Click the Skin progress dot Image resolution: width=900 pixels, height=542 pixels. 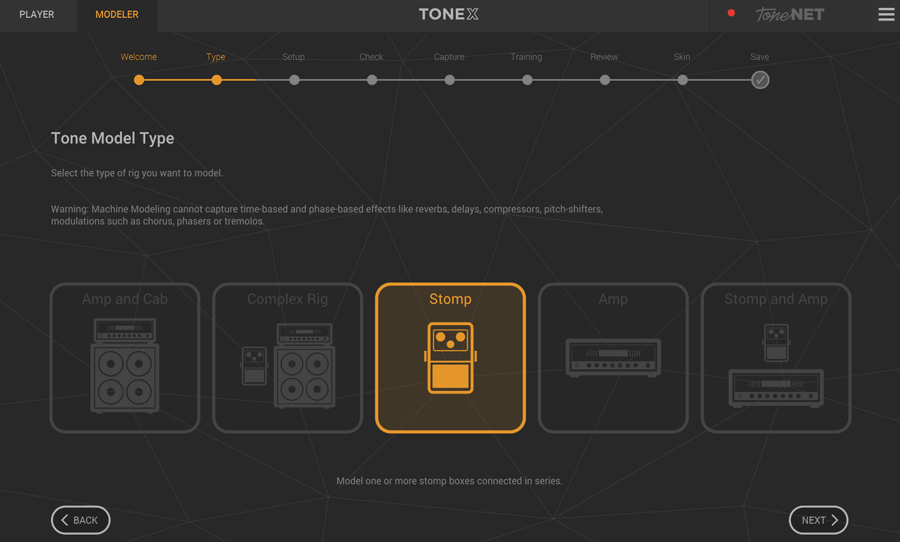[682, 80]
